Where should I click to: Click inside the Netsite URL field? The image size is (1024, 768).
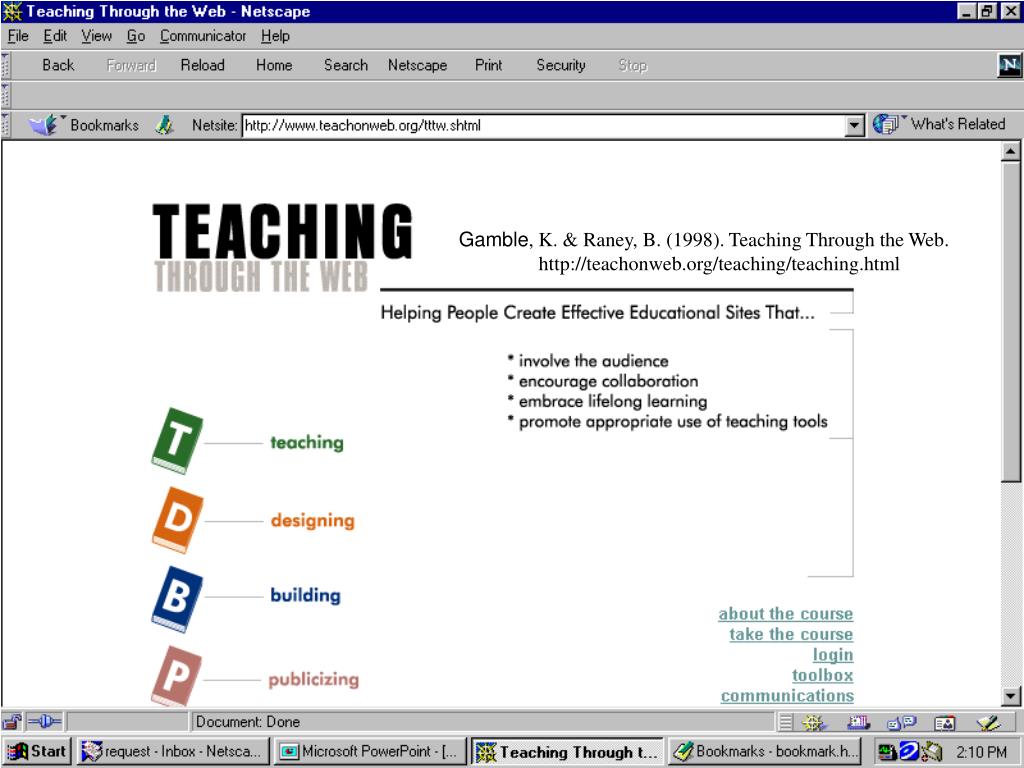(x=543, y=125)
